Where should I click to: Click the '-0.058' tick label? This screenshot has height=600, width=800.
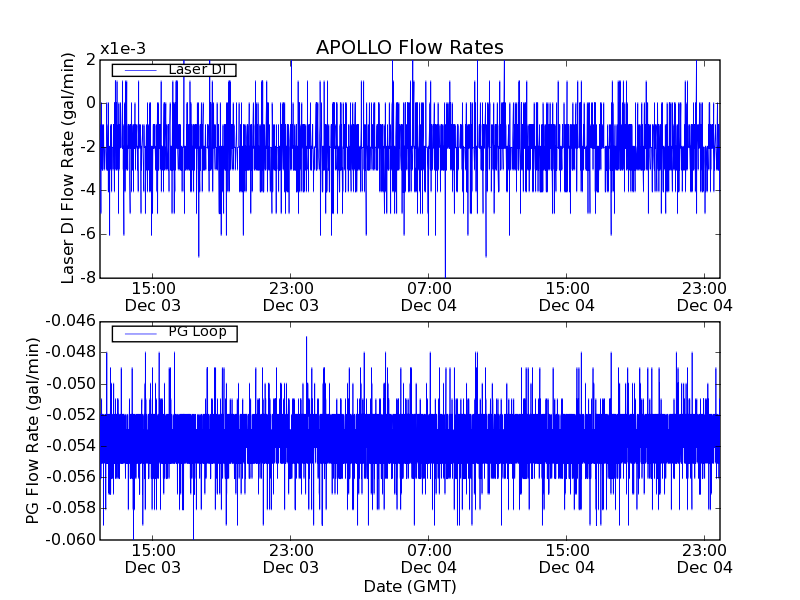tap(70, 508)
